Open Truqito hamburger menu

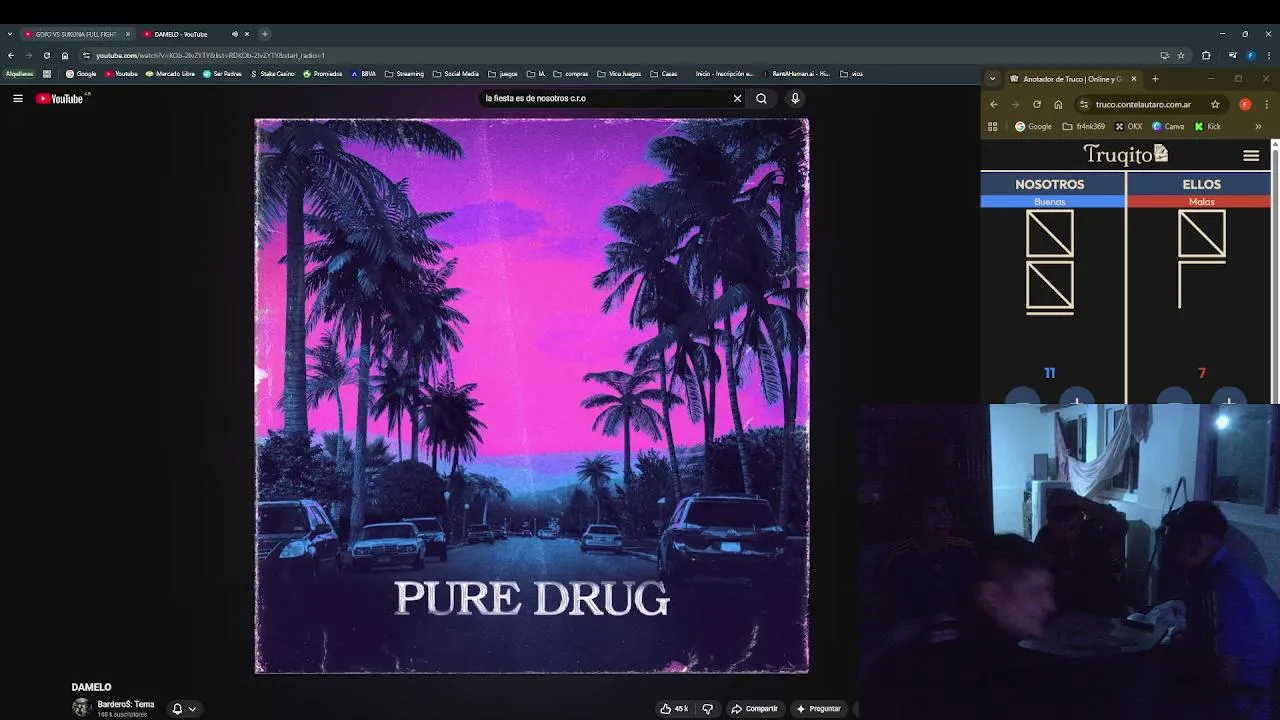[1251, 155]
